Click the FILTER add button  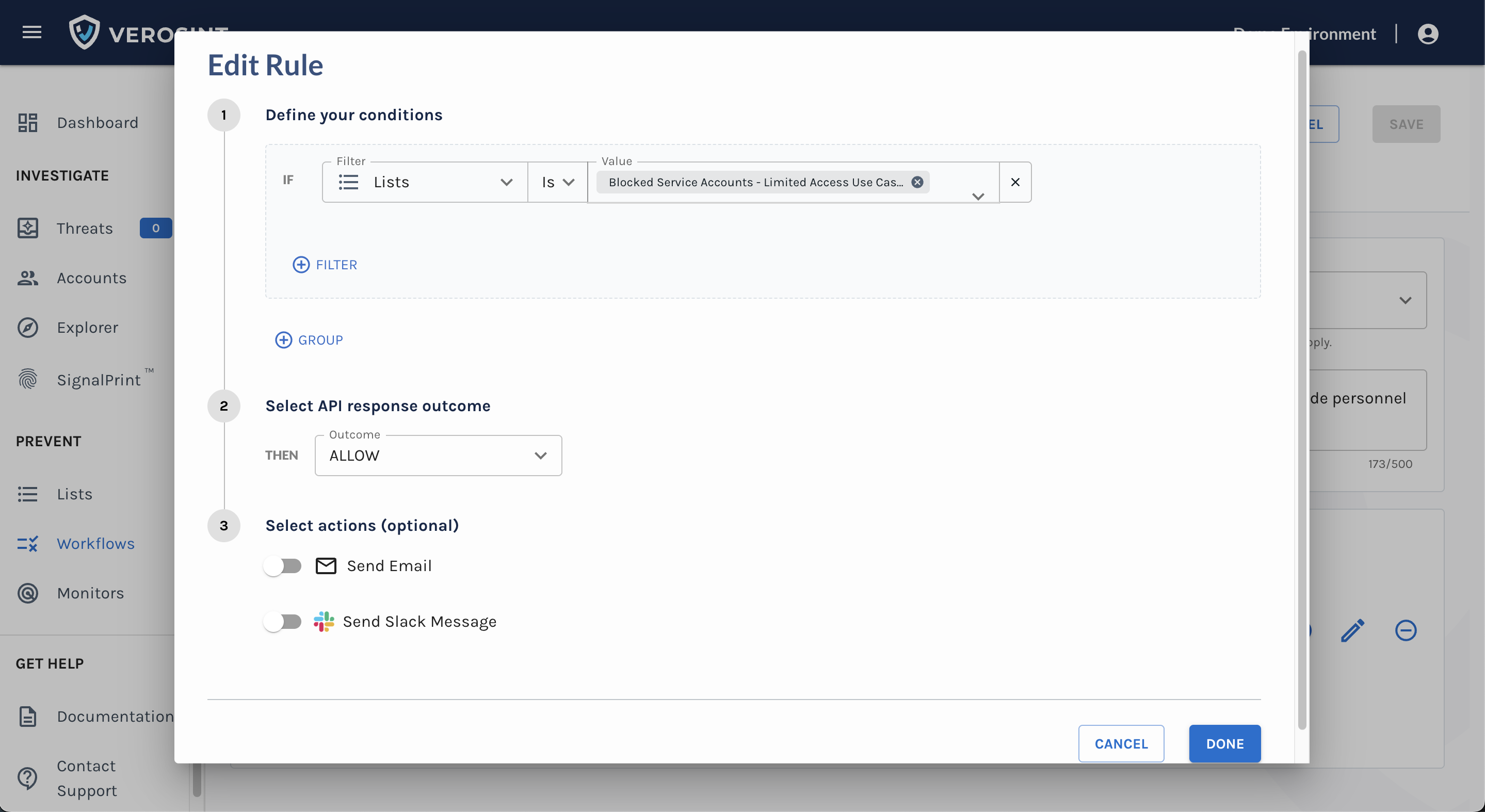click(x=325, y=265)
